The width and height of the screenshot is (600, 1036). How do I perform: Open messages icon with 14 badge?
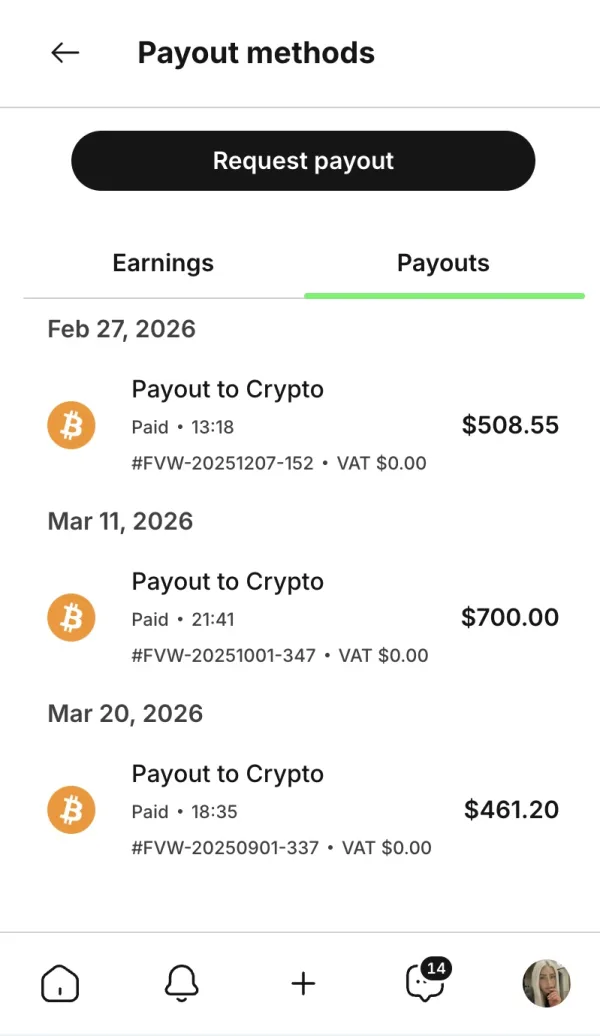click(x=425, y=984)
